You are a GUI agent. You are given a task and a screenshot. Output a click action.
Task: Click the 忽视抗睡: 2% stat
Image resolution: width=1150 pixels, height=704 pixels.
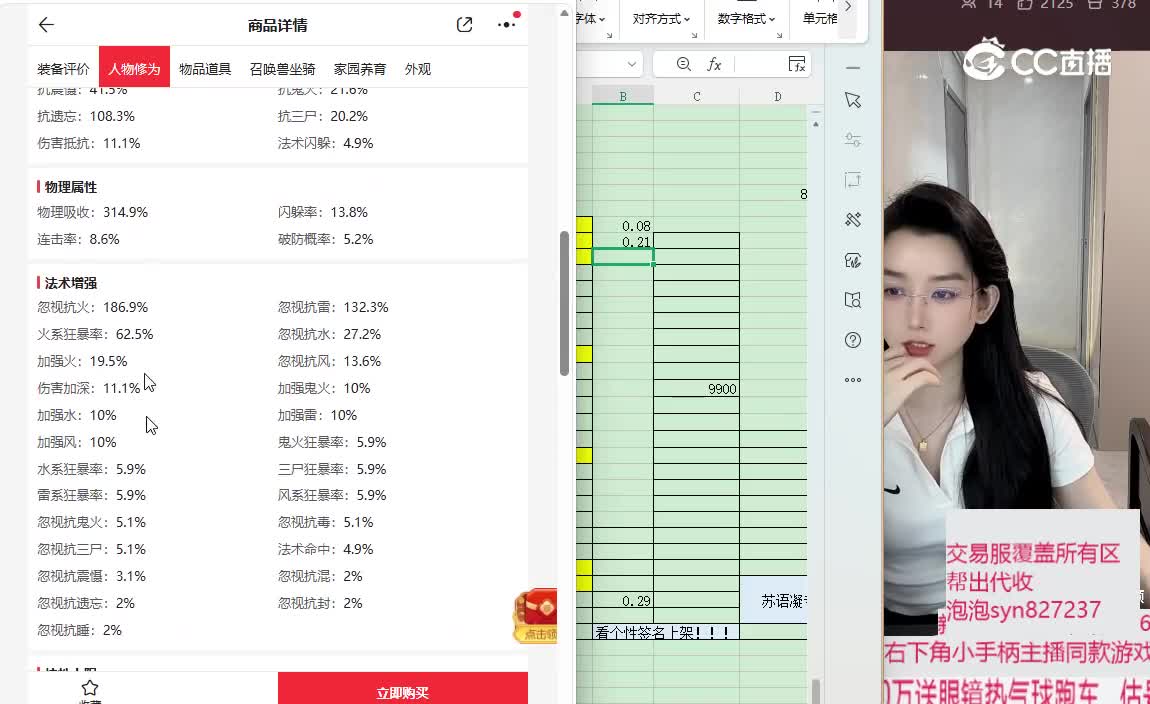(x=79, y=630)
